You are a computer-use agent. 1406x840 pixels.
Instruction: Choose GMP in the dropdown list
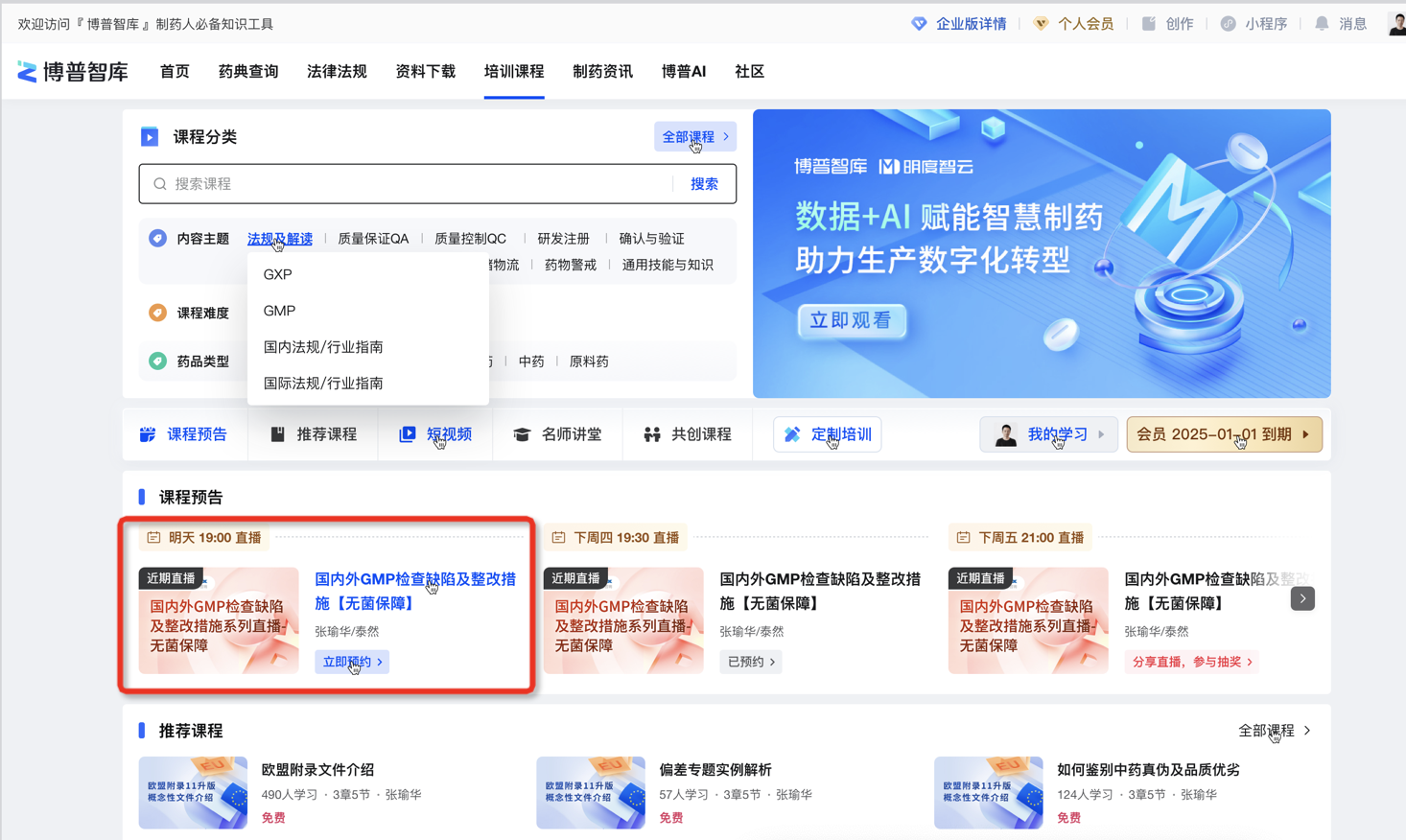click(x=368, y=311)
